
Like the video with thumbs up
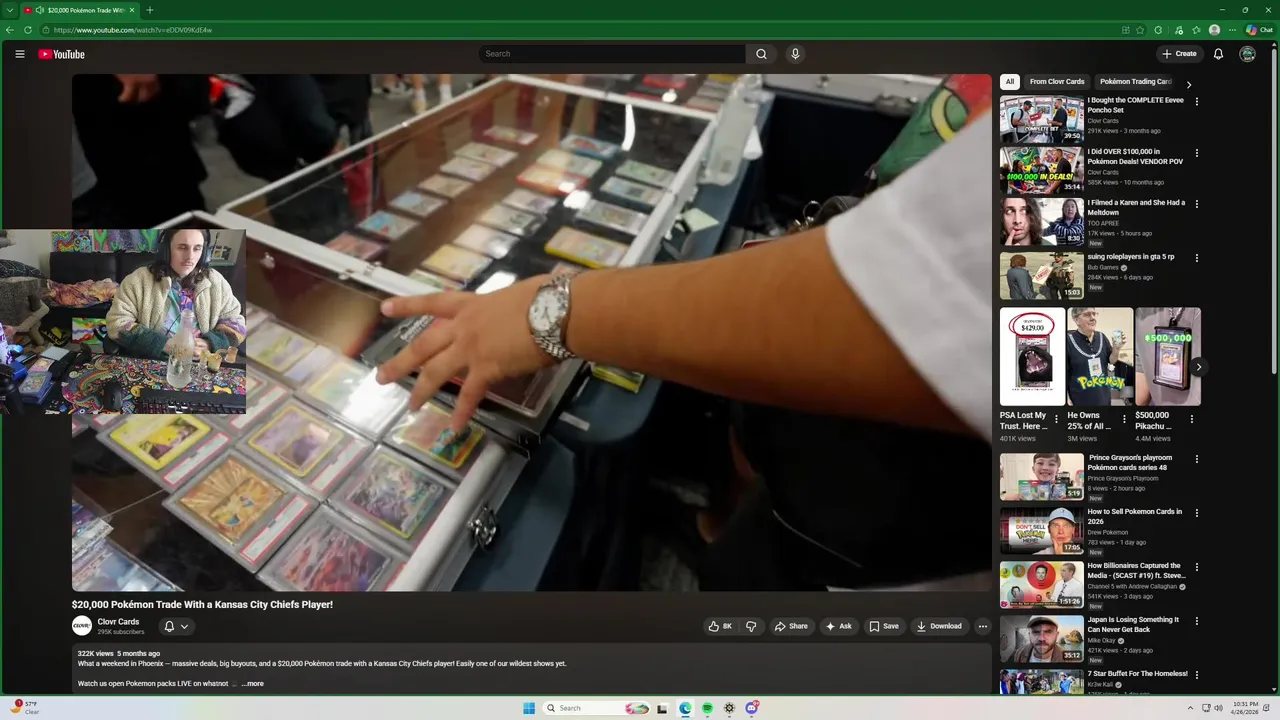(x=720, y=626)
